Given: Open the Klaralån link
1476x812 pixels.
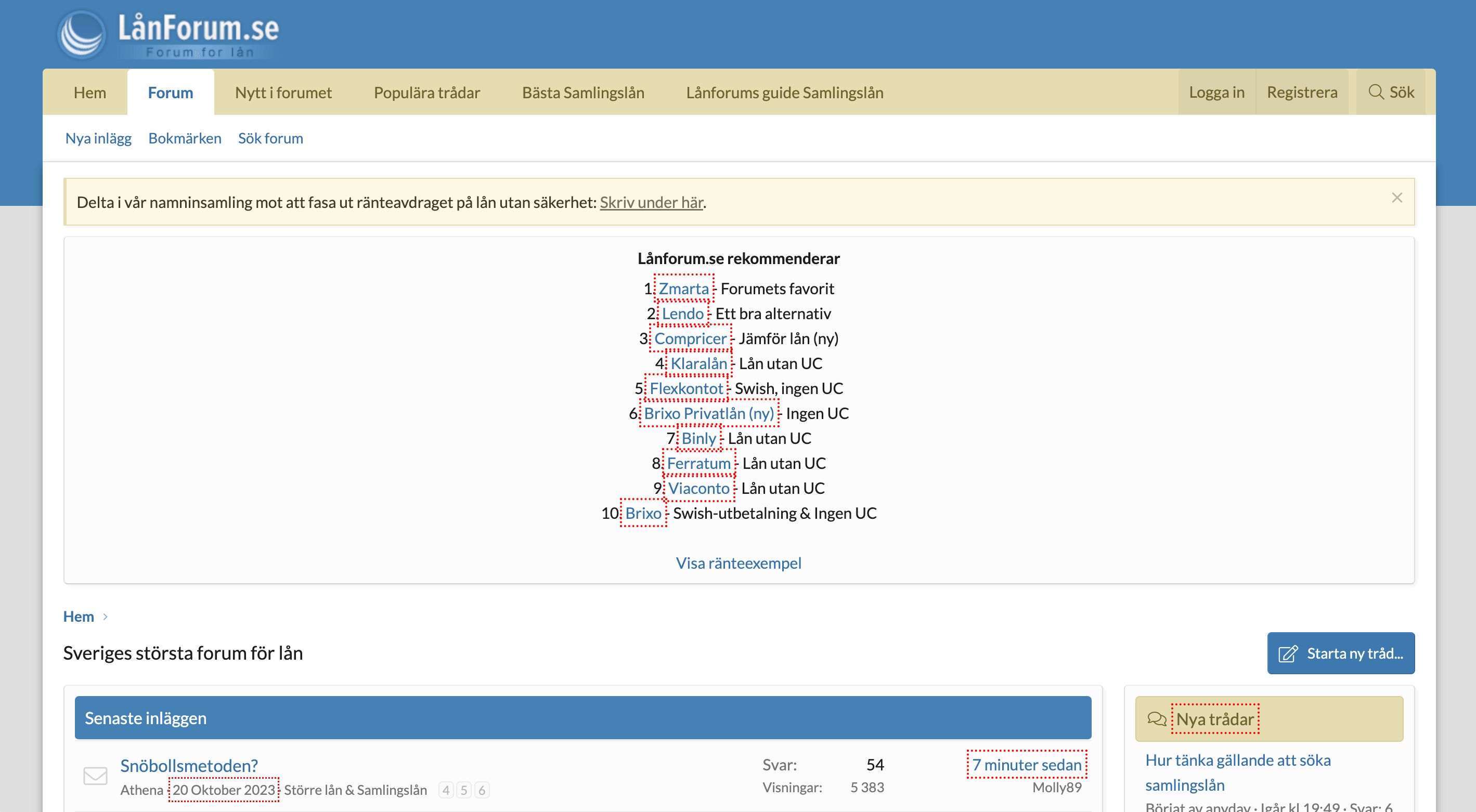Looking at the screenshot, I should (698, 363).
